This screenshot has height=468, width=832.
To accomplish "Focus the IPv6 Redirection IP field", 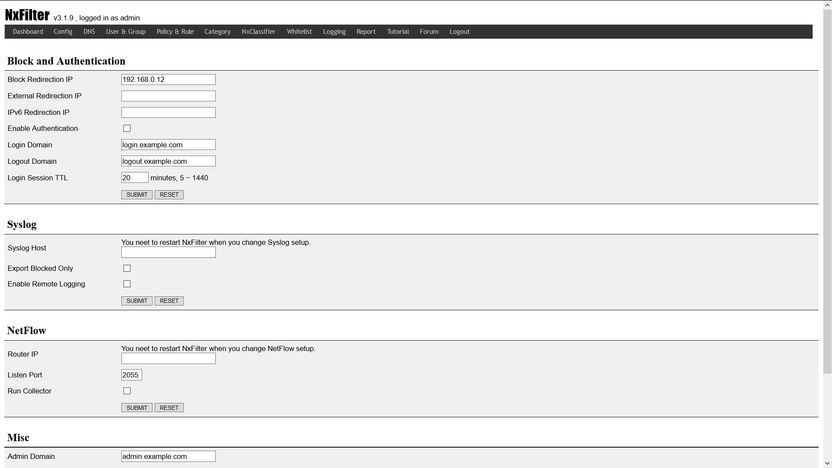I will [x=168, y=112].
